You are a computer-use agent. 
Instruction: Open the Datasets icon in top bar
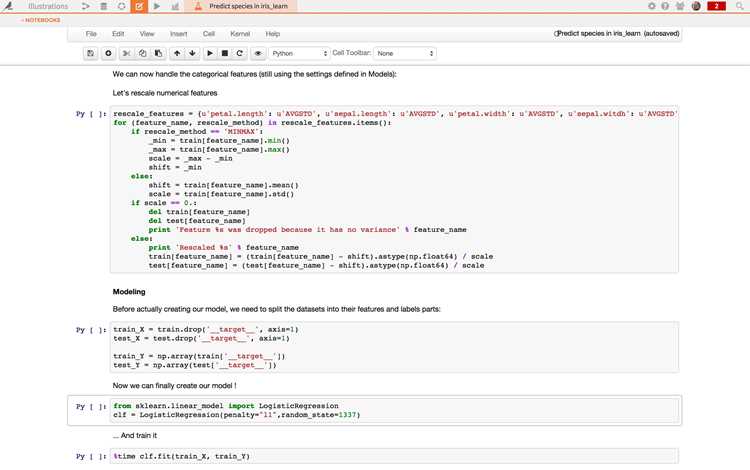coord(103,6)
